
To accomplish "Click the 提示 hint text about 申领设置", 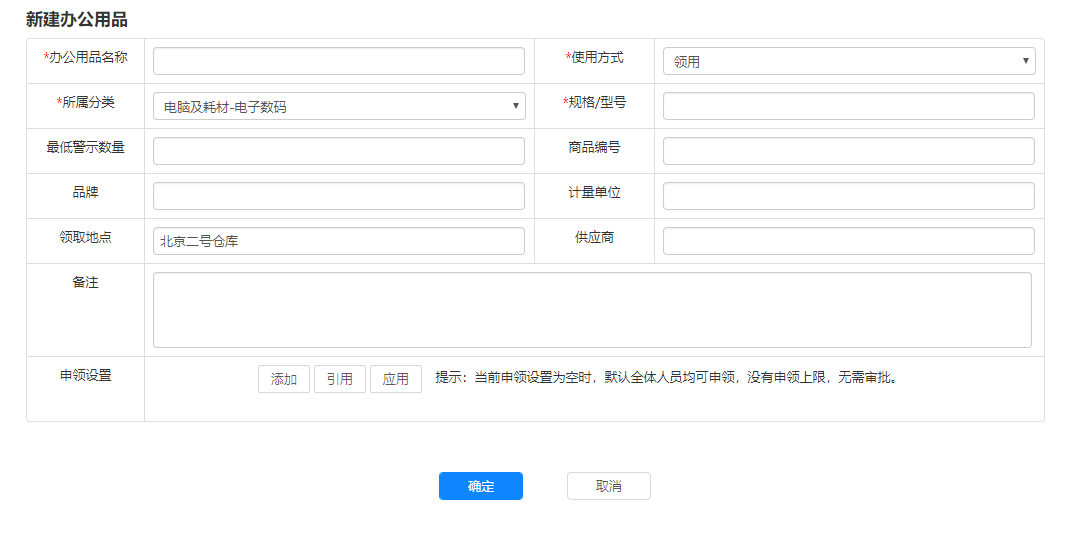I will pos(666,378).
